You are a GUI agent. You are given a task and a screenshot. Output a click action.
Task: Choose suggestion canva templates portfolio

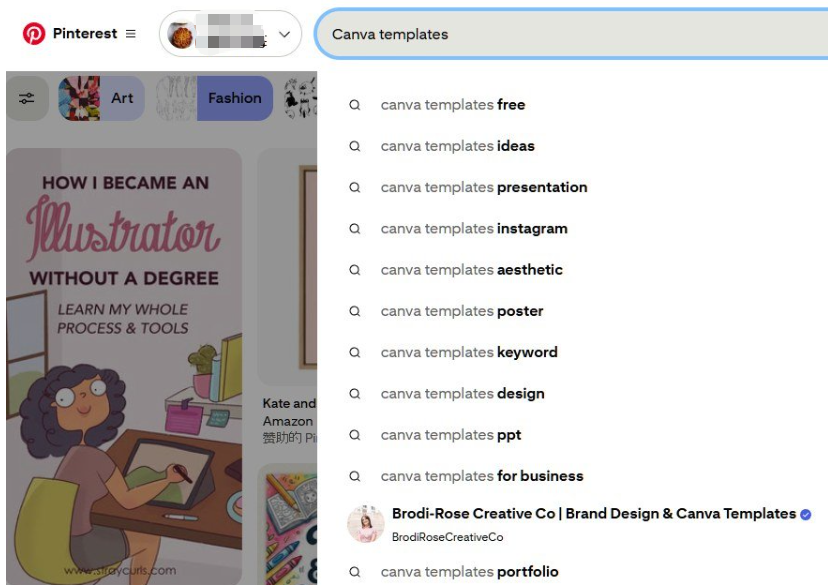tap(469, 572)
